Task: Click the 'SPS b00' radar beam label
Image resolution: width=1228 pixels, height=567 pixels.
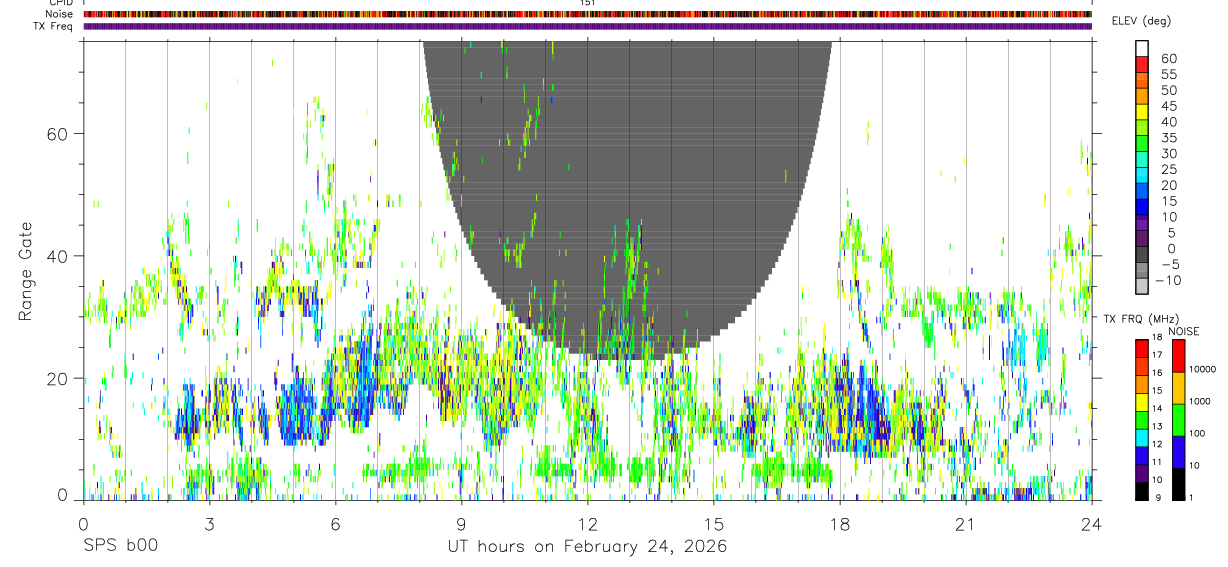Action: (x=120, y=546)
